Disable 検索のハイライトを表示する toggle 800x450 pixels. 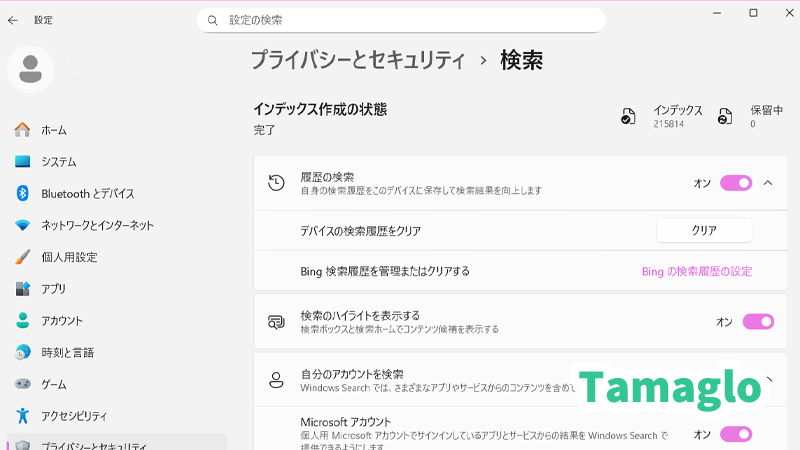pos(757,322)
